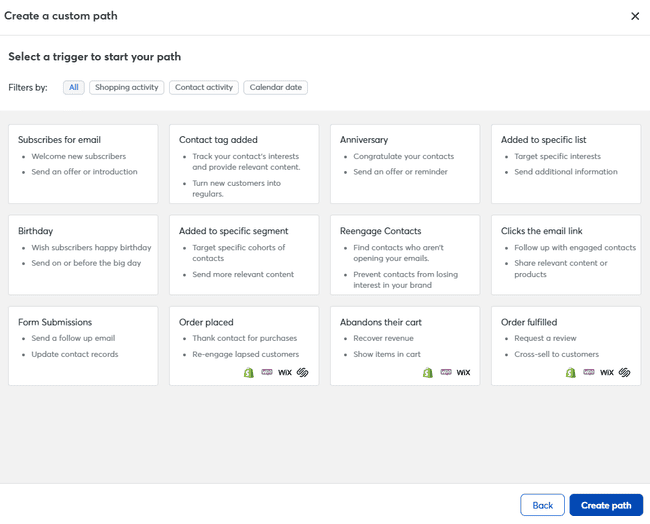Pick the Reengage Contacts trigger
The width and height of the screenshot is (650, 524).
[x=405, y=255]
